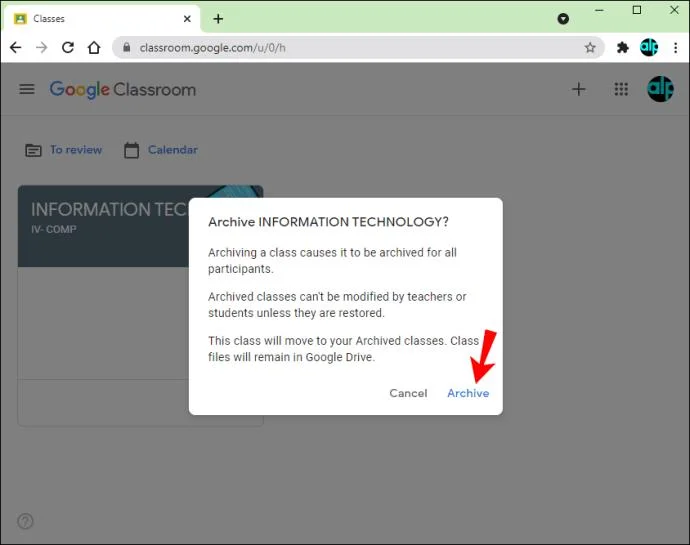The height and width of the screenshot is (545, 690).
Task: Click the tab search dropdown icon
Action: 563,19
